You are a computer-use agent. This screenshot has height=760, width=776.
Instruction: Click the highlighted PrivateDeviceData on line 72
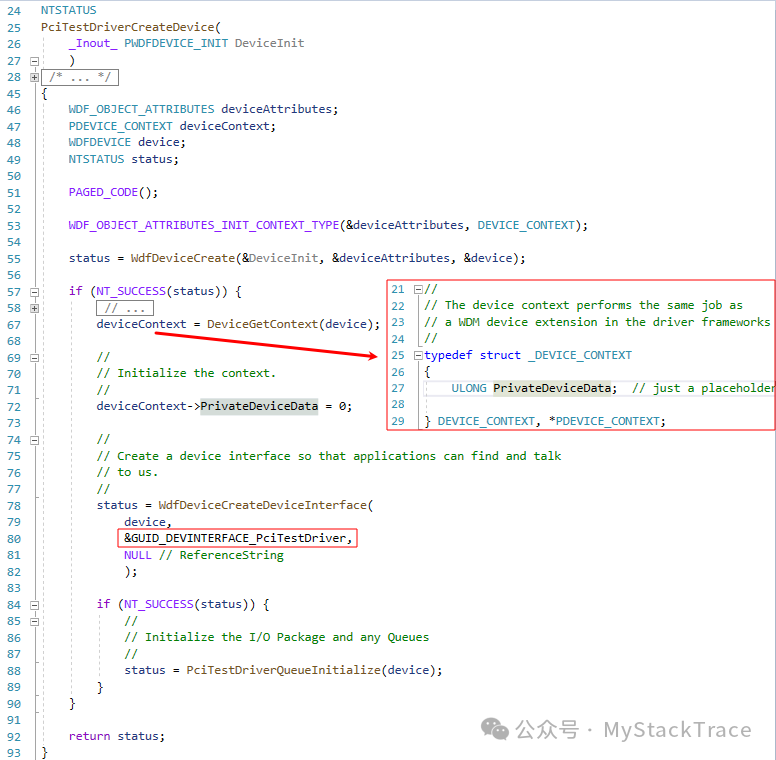tap(259, 406)
